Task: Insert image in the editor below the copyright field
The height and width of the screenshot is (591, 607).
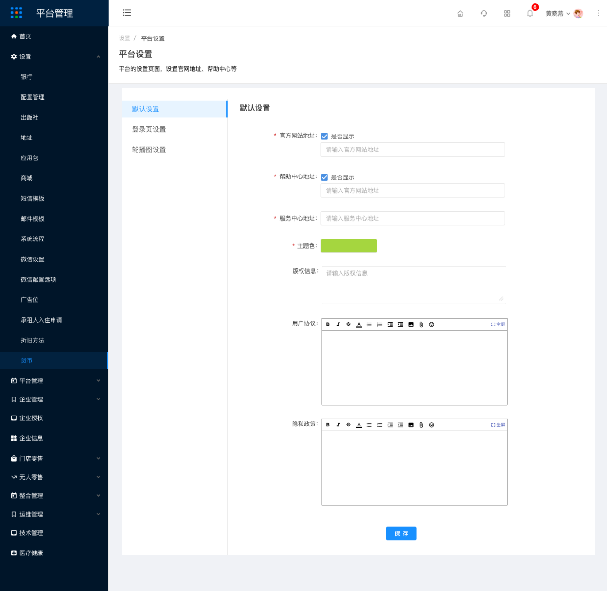Action: pos(411,324)
